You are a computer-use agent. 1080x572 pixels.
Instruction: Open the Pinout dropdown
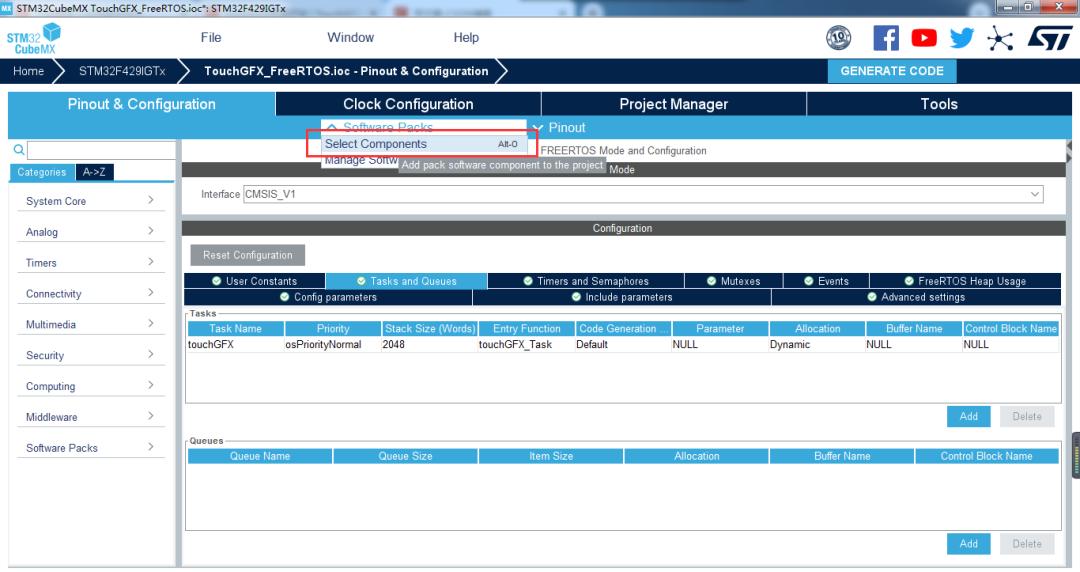tap(560, 127)
